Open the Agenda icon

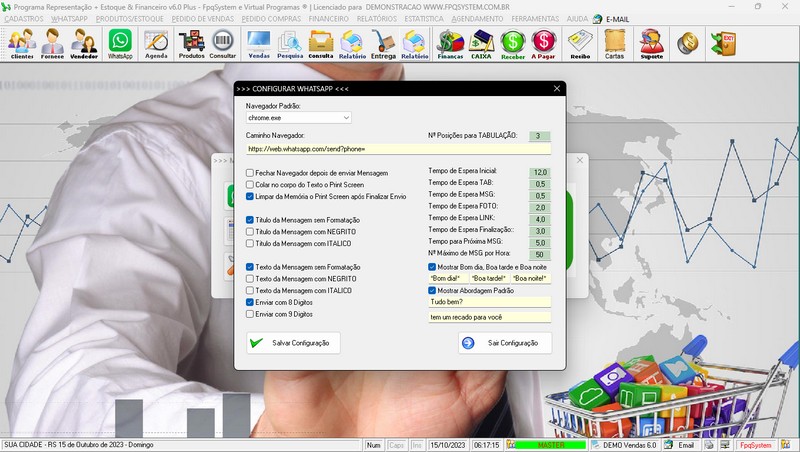click(x=156, y=44)
